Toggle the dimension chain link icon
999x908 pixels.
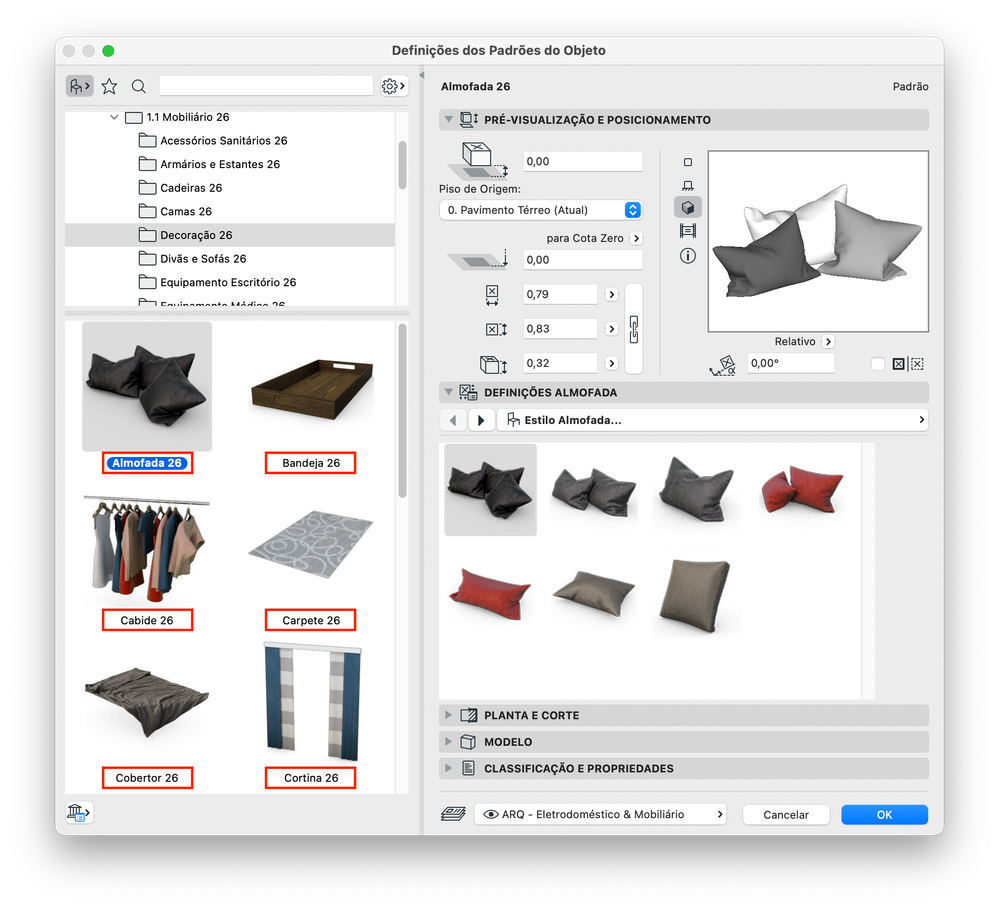coord(634,329)
